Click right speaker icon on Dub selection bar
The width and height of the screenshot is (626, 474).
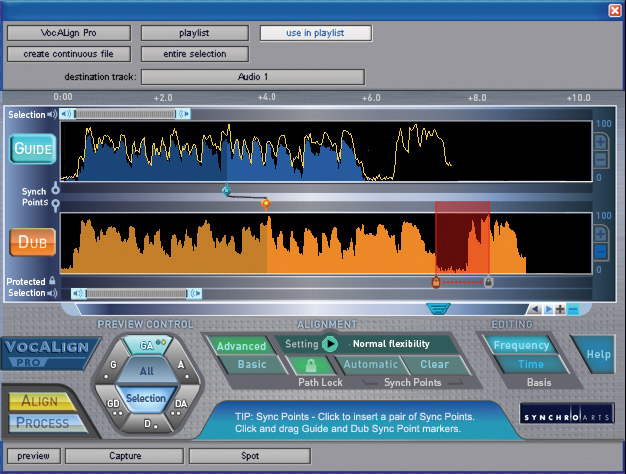tap(195, 294)
